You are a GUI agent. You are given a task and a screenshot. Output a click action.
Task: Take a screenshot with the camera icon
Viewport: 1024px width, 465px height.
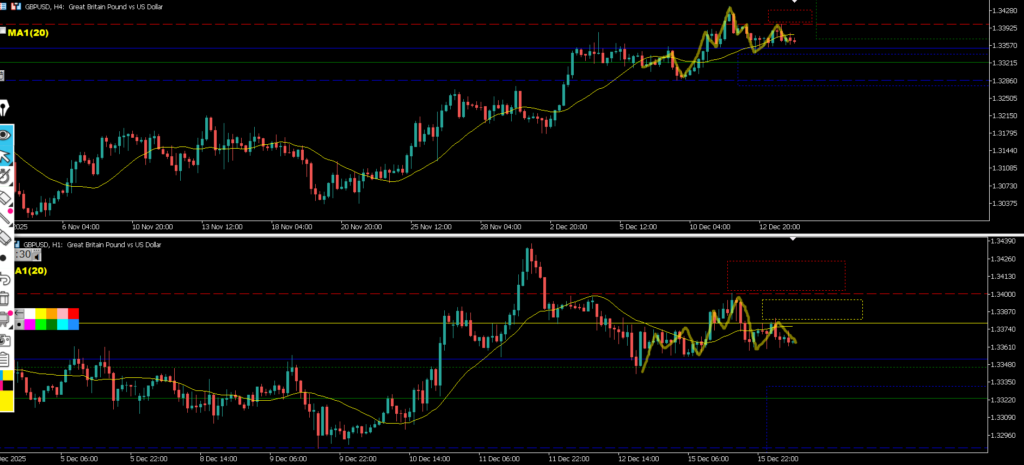(5, 340)
